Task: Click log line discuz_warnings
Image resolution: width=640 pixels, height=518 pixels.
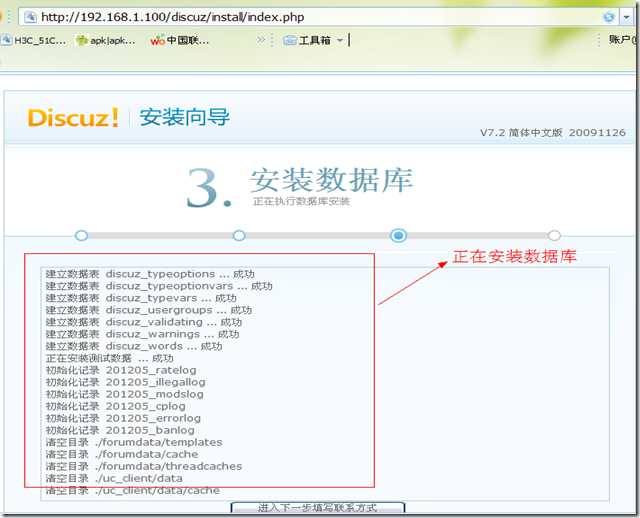Action: pos(142,334)
